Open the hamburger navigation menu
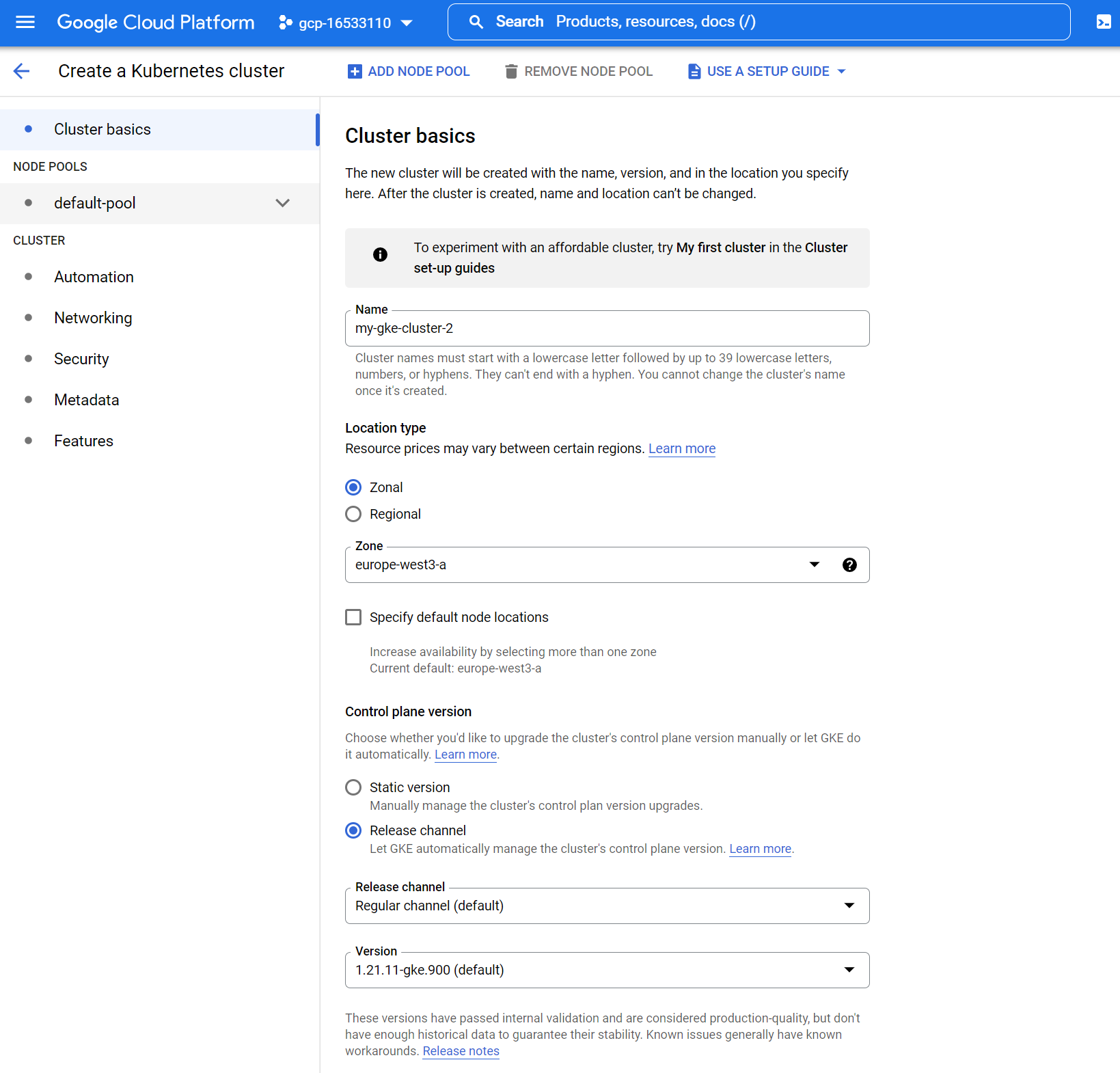1120x1073 pixels. click(25, 22)
